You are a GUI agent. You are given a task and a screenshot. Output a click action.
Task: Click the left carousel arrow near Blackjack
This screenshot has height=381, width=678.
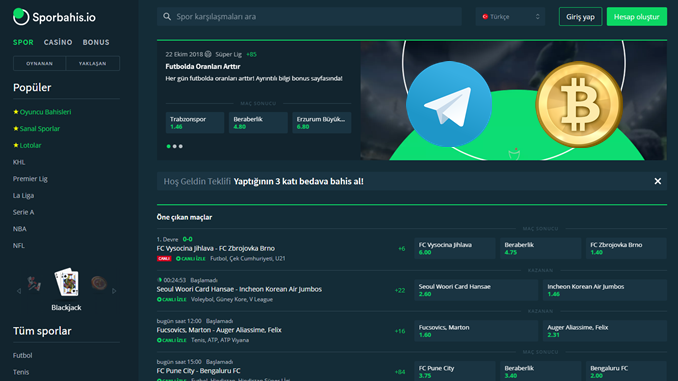[19, 291]
